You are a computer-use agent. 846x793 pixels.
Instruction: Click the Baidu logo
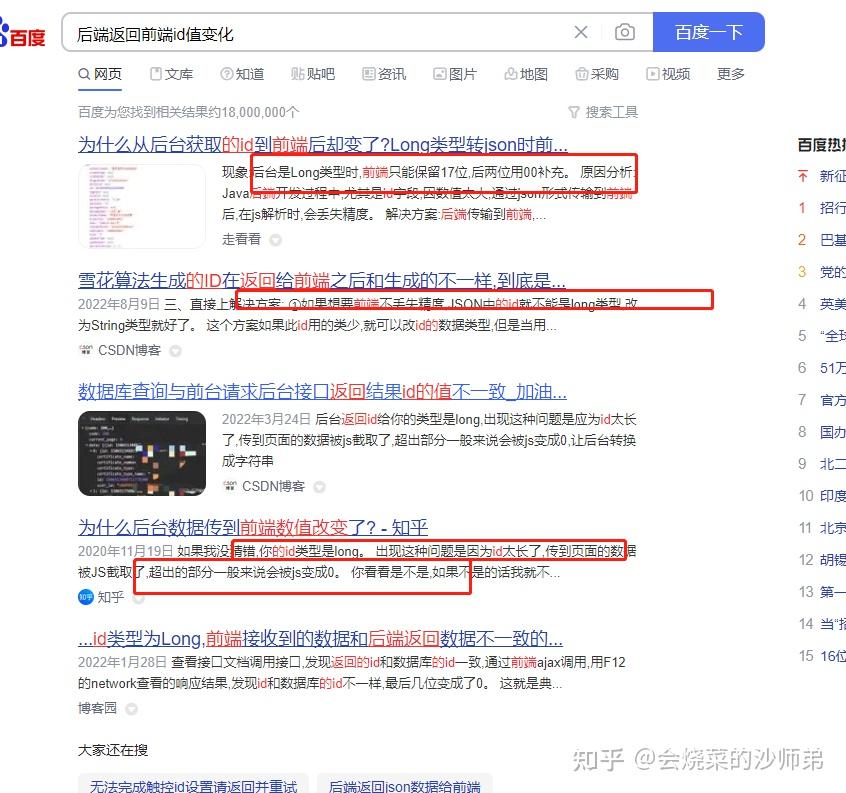pos(23,33)
